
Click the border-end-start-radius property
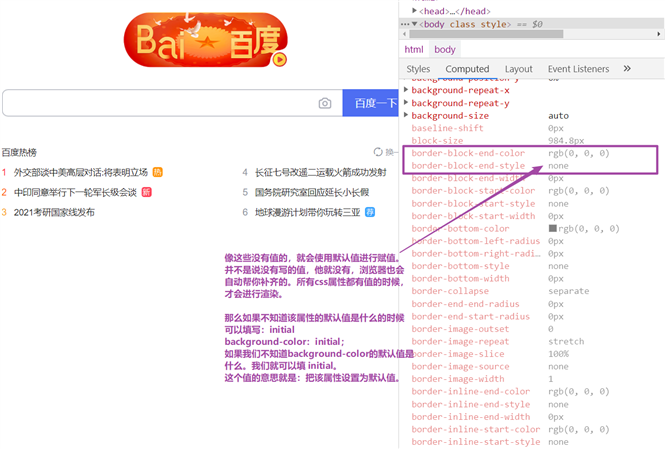(x=470, y=316)
